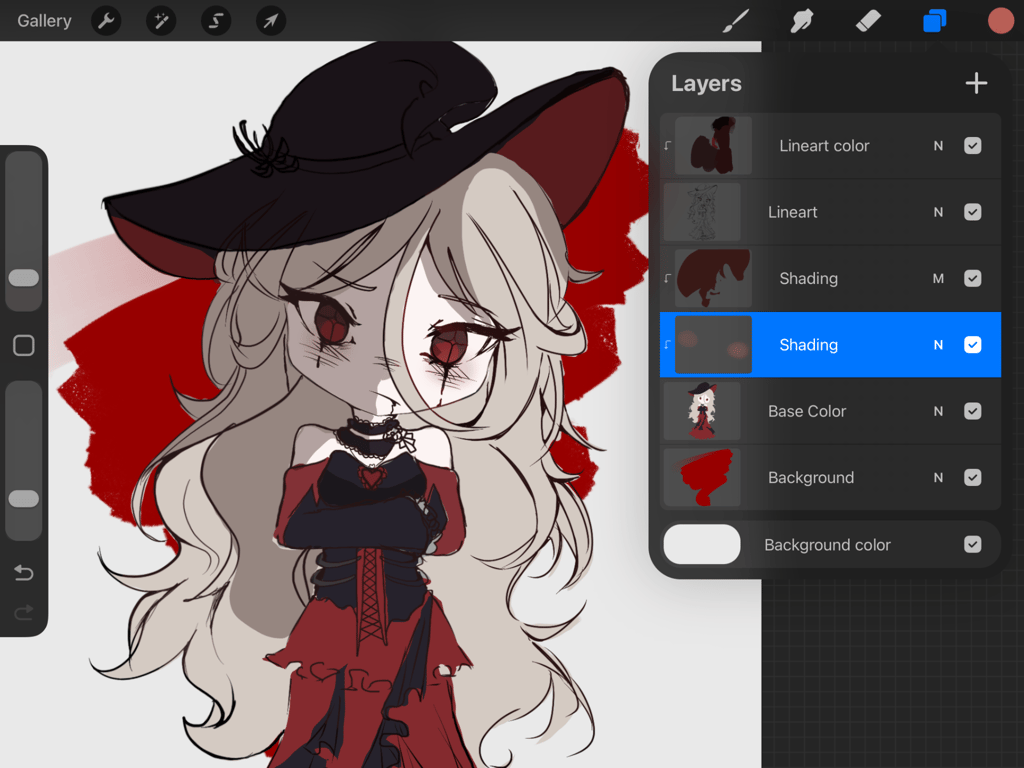Select the M-mode Shading layer thumbnail

pyautogui.click(x=713, y=279)
